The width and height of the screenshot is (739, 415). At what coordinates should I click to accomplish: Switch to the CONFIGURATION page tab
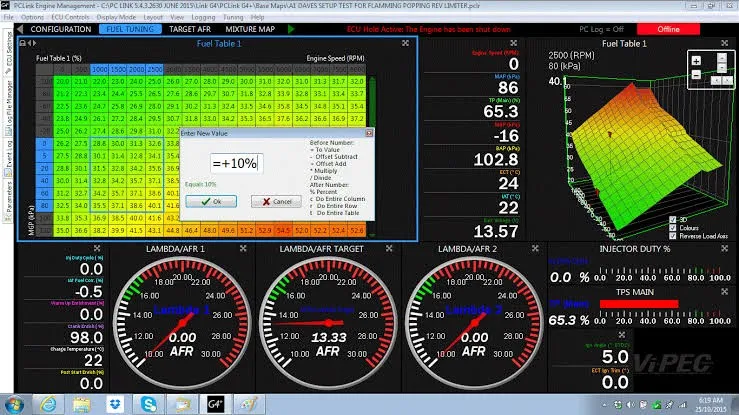61,29
